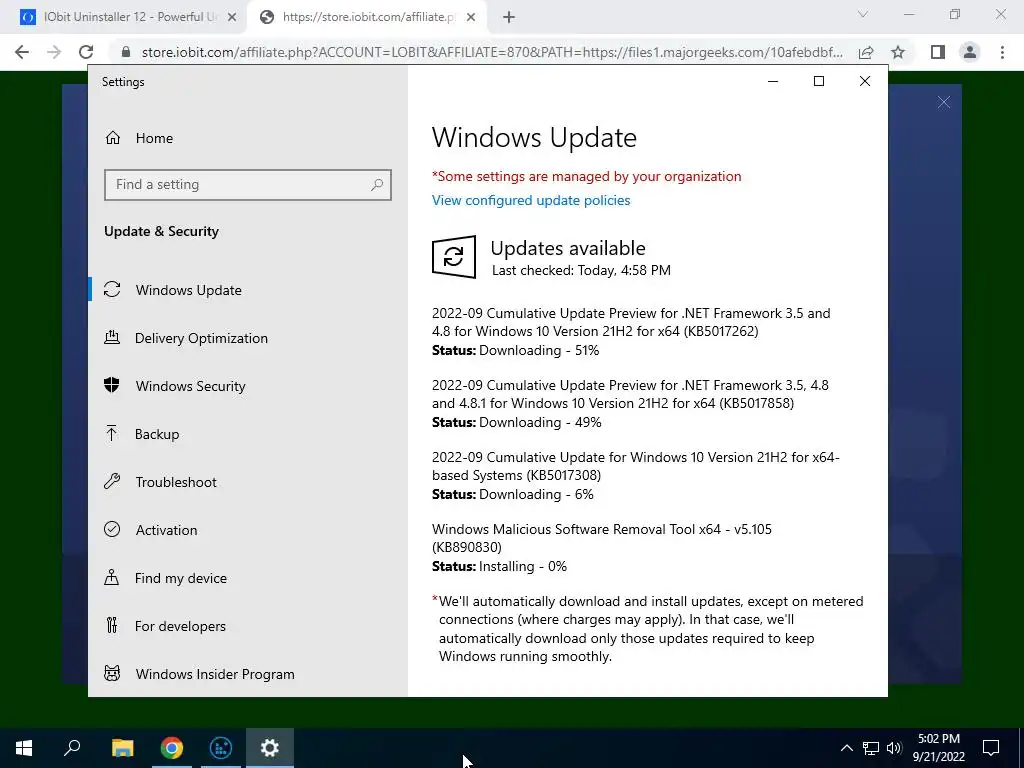Reload the Chrome page
This screenshot has height=768, width=1024.
click(86, 52)
